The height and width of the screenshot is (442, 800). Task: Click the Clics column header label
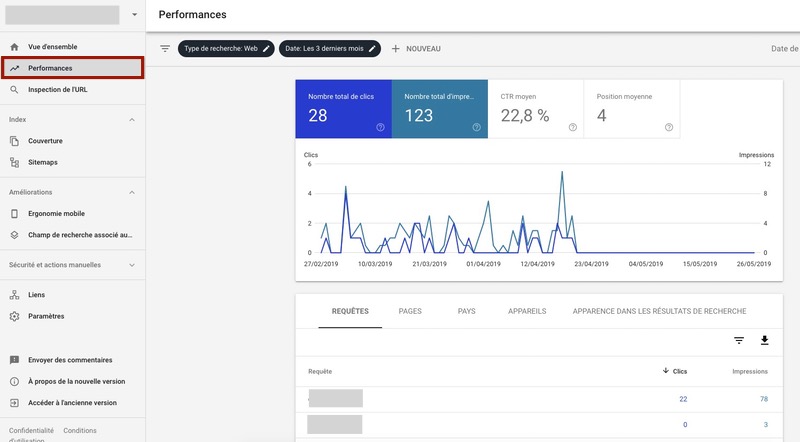click(680, 372)
